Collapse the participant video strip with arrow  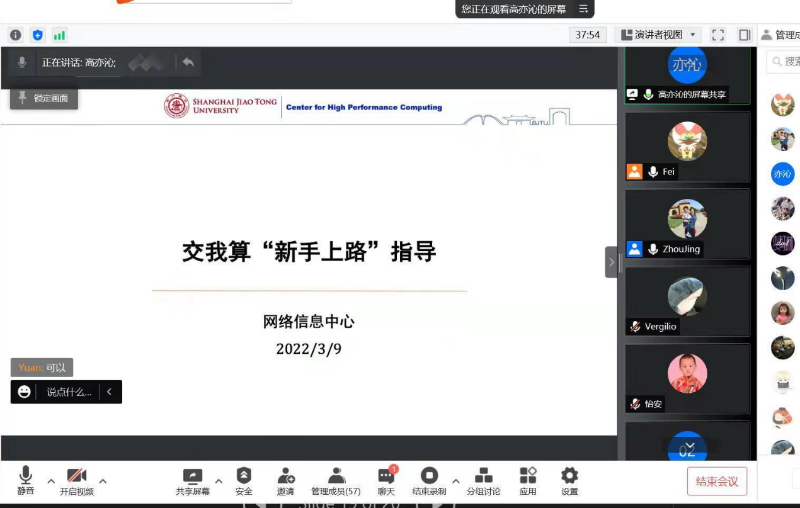611,262
